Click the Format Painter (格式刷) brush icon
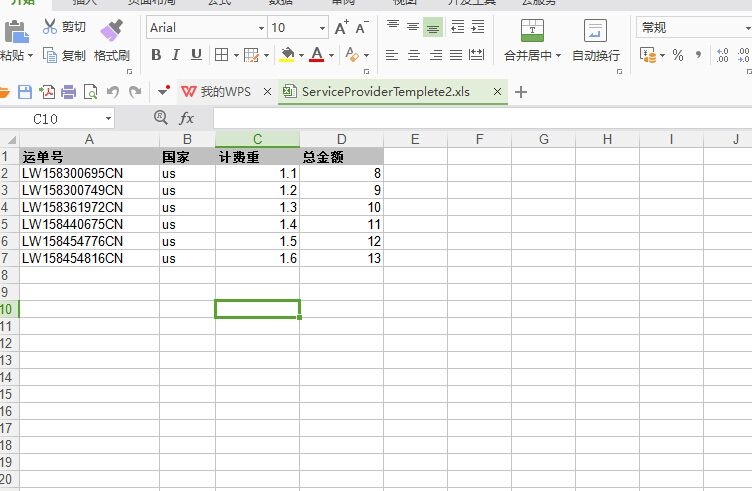This screenshot has width=752, height=491. (x=112, y=30)
